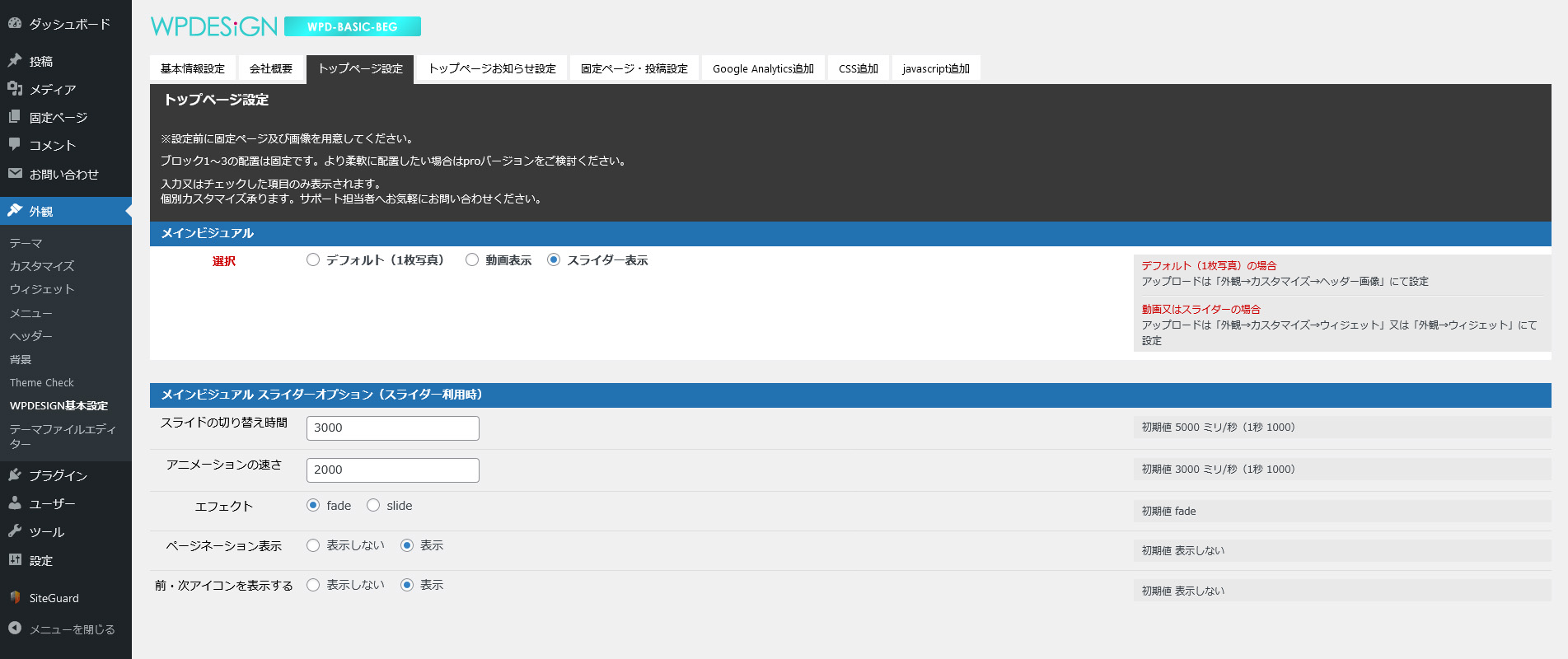Click 初期値 fade hint text
The height and width of the screenshot is (659, 1568).
tap(1168, 511)
